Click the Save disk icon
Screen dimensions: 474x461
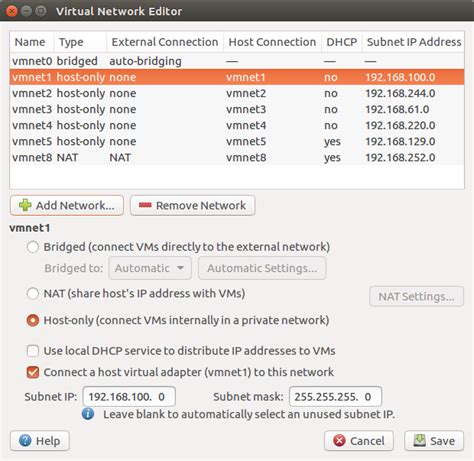click(x=419, y=441)
